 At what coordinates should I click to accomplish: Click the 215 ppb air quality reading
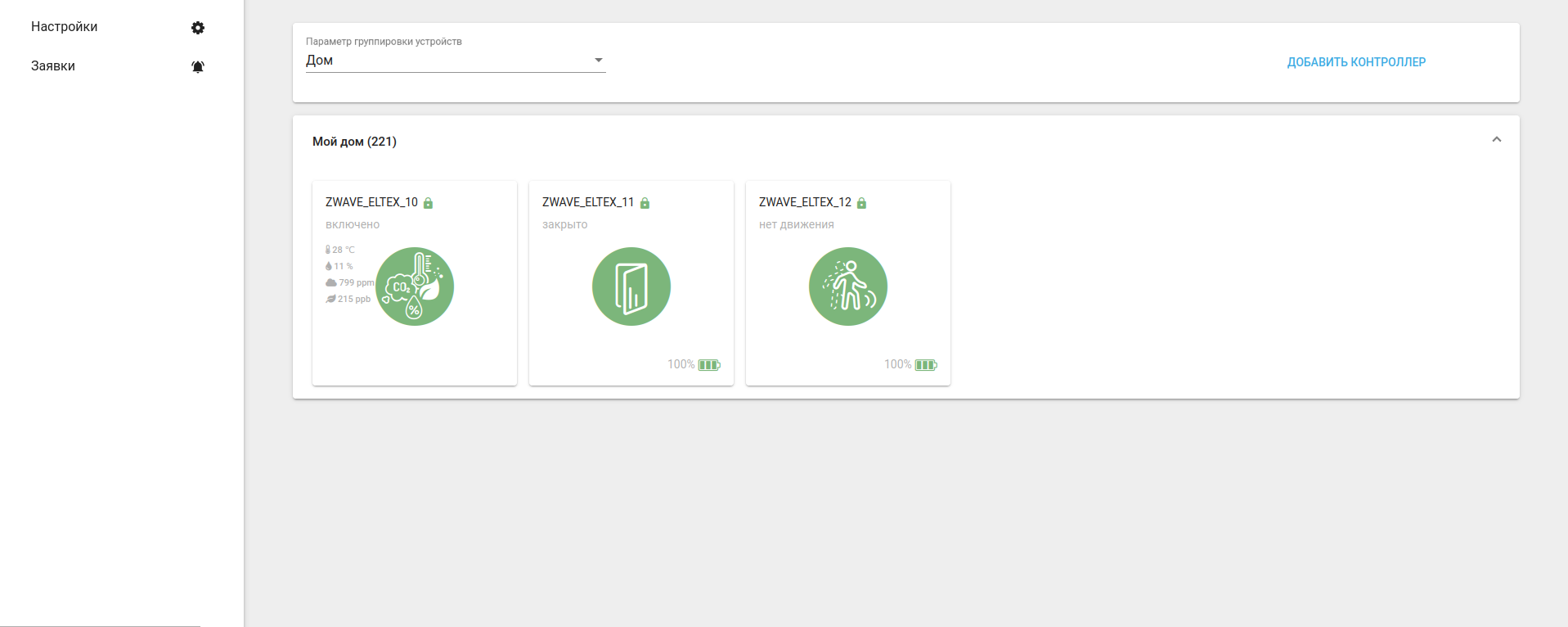tap(354, 299)
